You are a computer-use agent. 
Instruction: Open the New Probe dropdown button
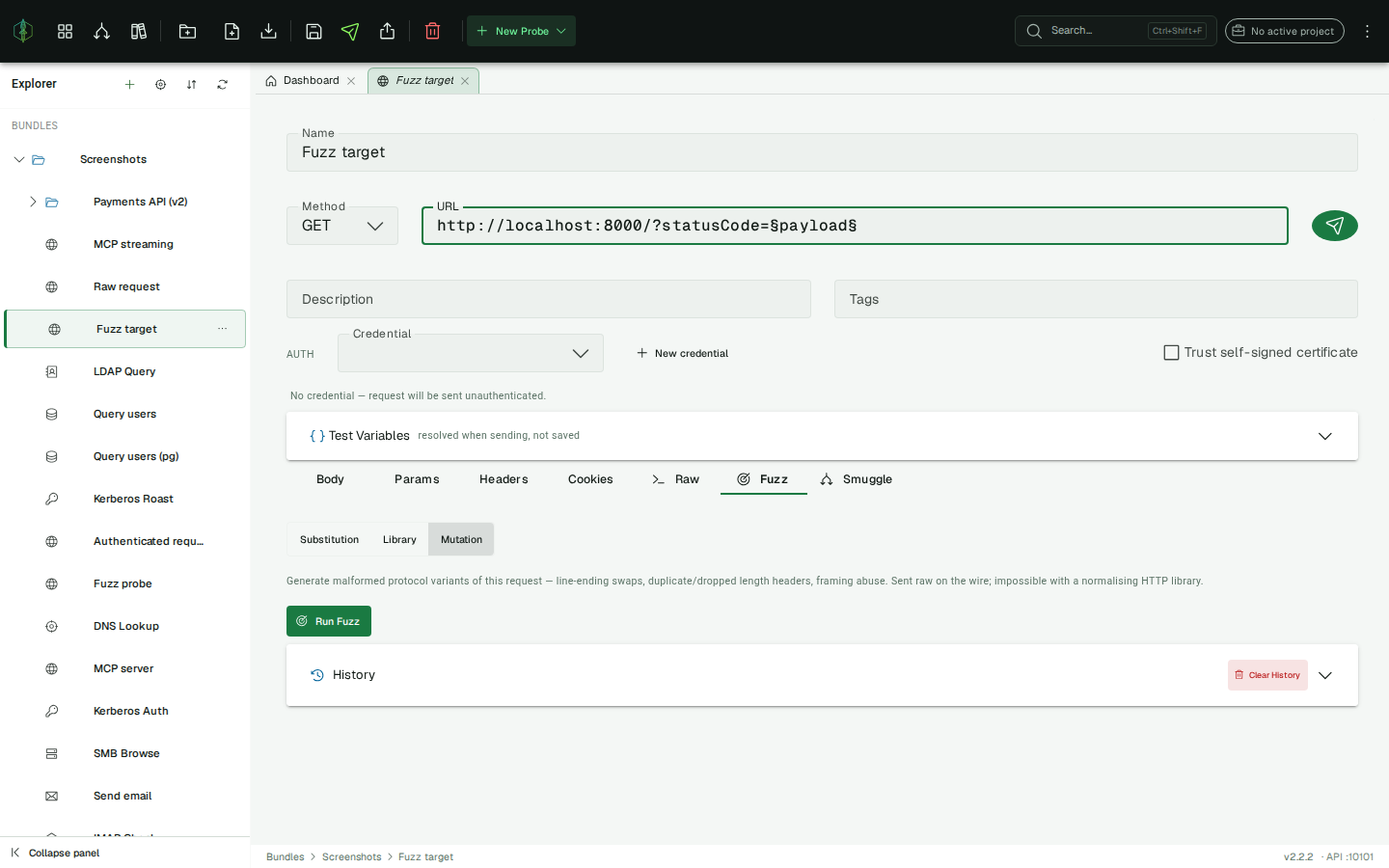coord(521,31)
